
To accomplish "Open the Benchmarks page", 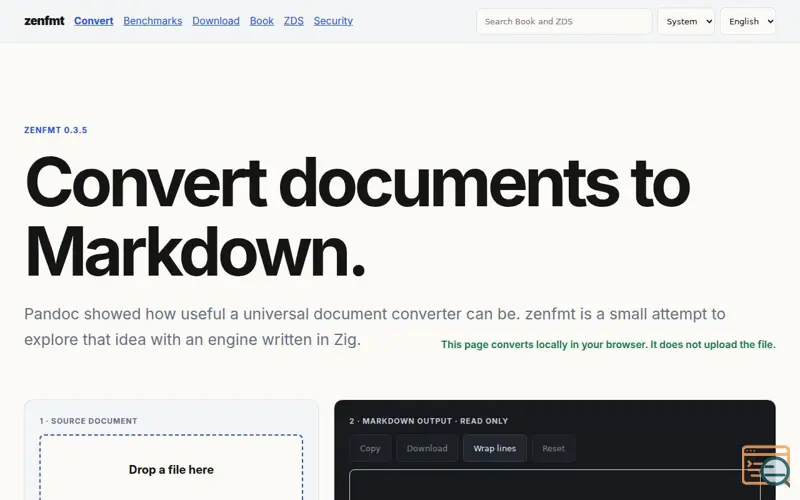I will pyautogui.click(x=153, y=21).
